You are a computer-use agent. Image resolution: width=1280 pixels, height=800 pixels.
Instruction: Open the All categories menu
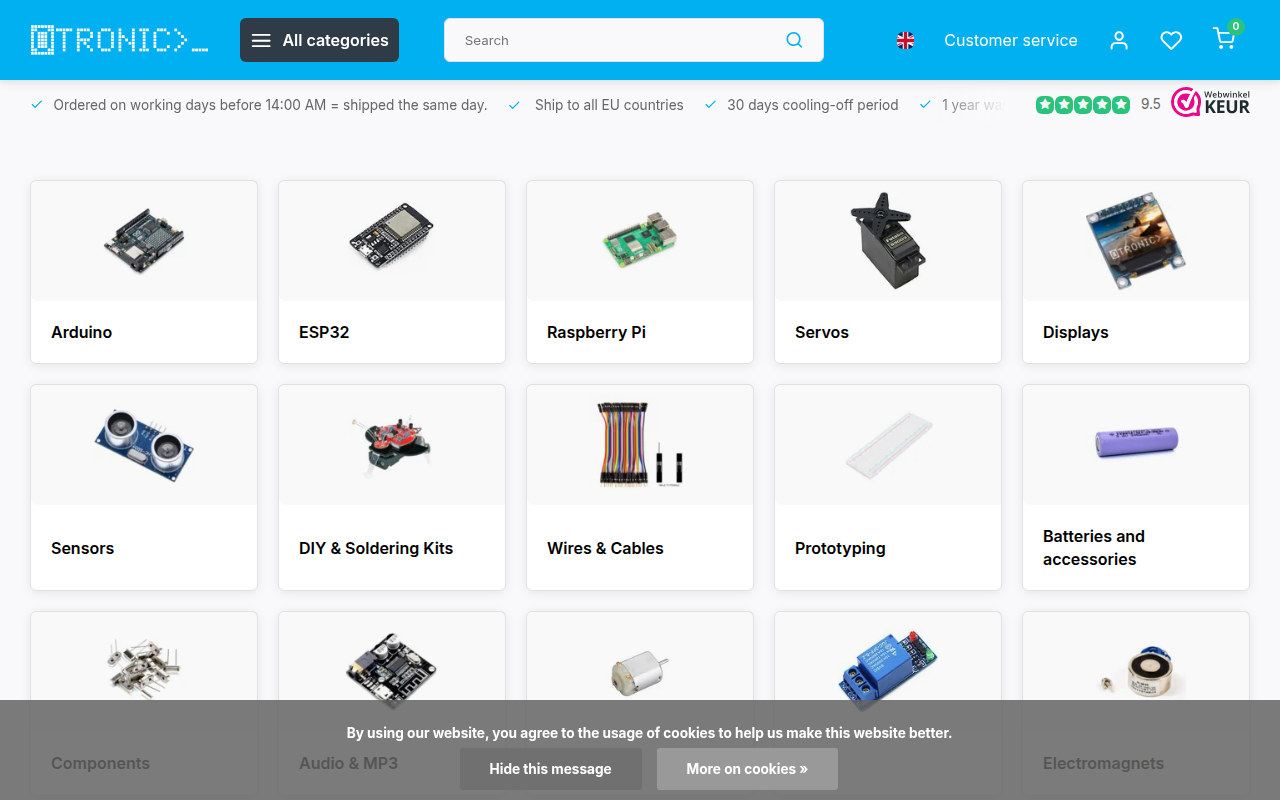pos(319,40)
